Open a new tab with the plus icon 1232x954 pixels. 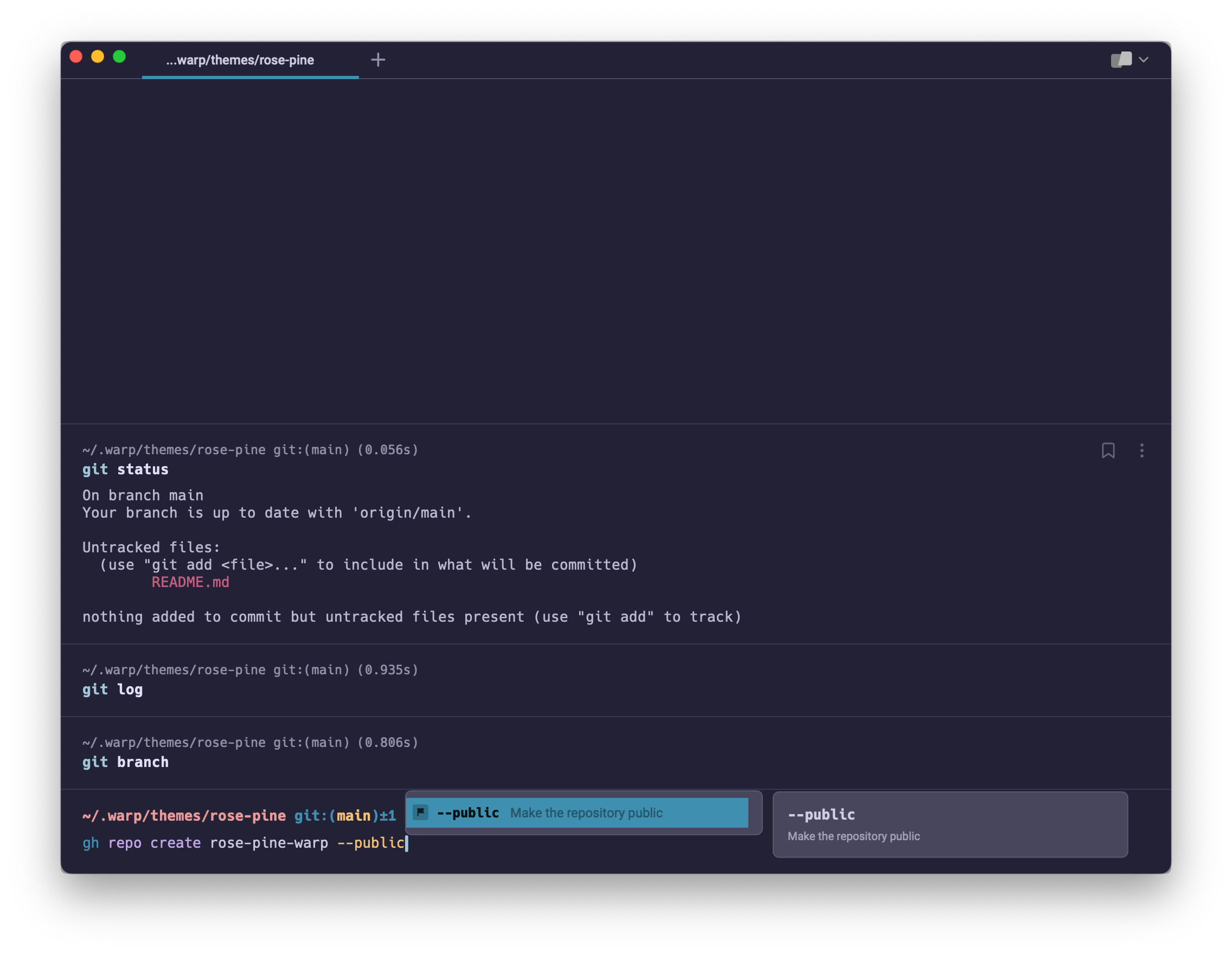click(378, 60)
